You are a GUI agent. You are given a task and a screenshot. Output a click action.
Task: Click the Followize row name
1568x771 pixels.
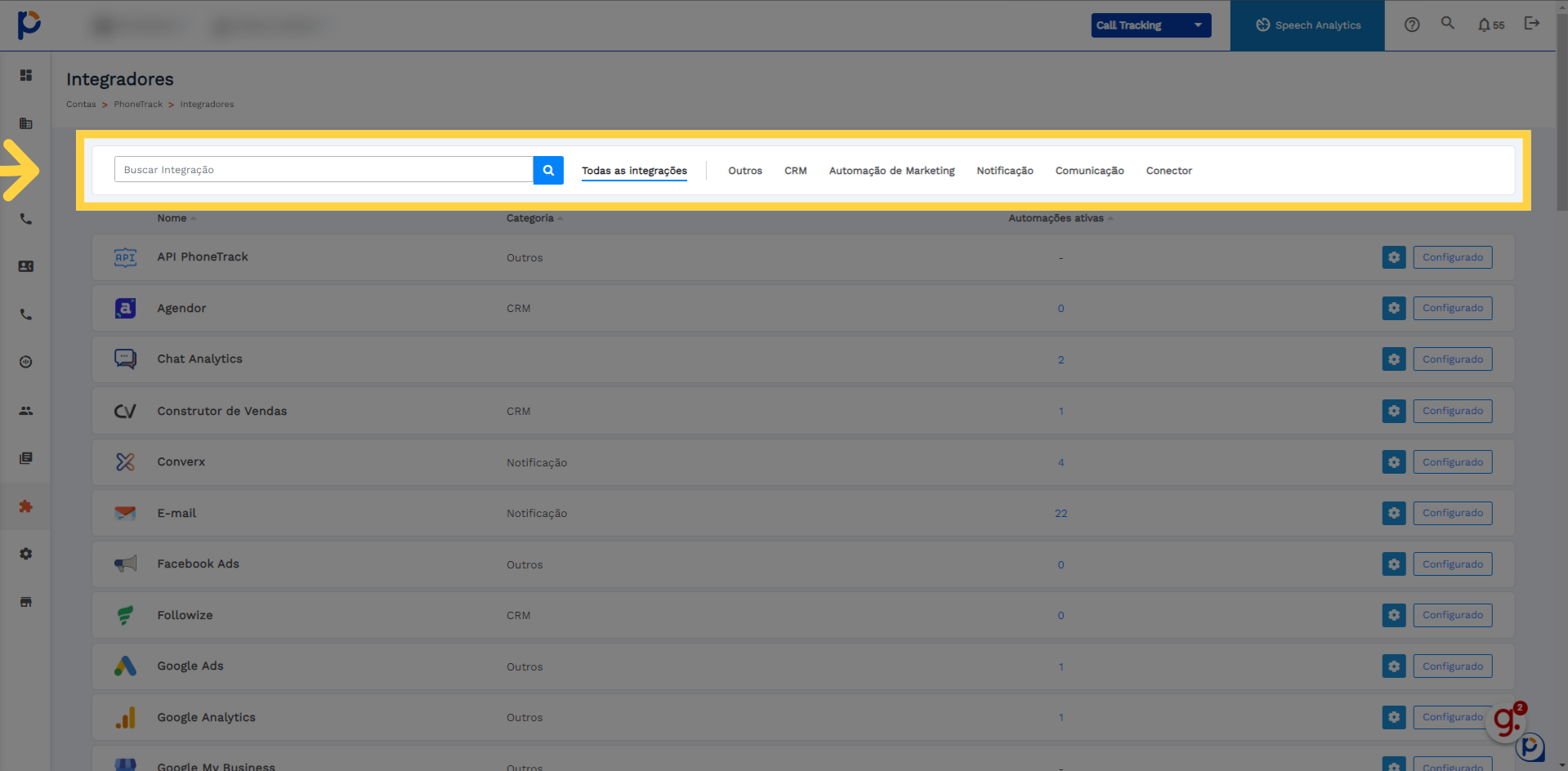pos(185,615)
